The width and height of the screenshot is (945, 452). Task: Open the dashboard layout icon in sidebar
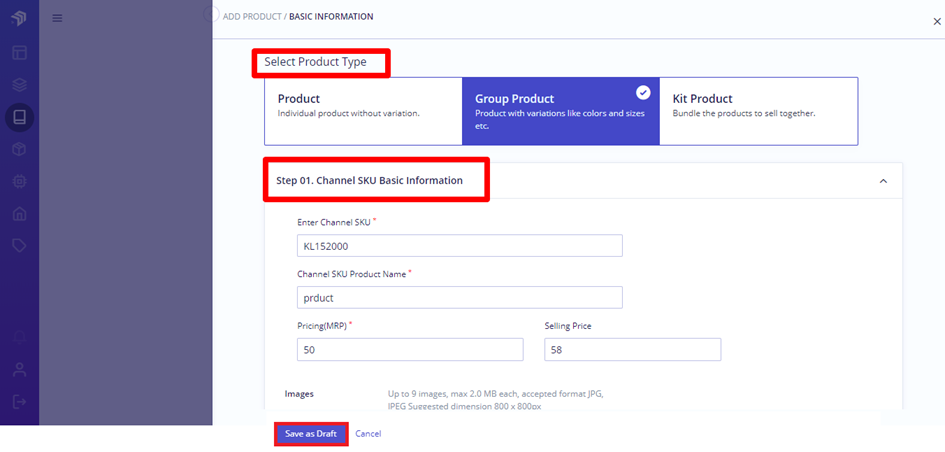click(19, 52)
